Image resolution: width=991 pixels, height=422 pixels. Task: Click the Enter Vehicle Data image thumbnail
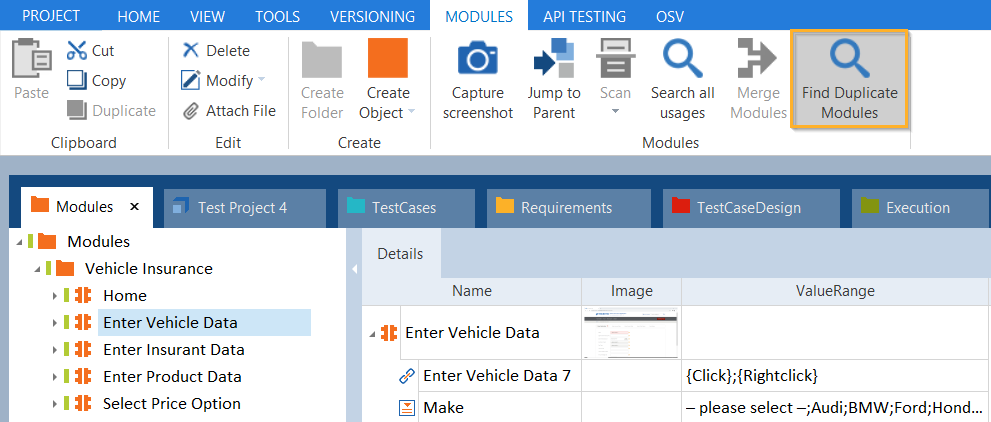[631, 332]
